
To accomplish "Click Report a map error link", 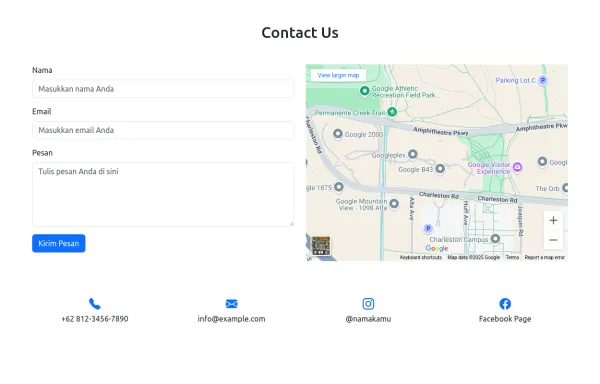I will click(x=545, y=257).
